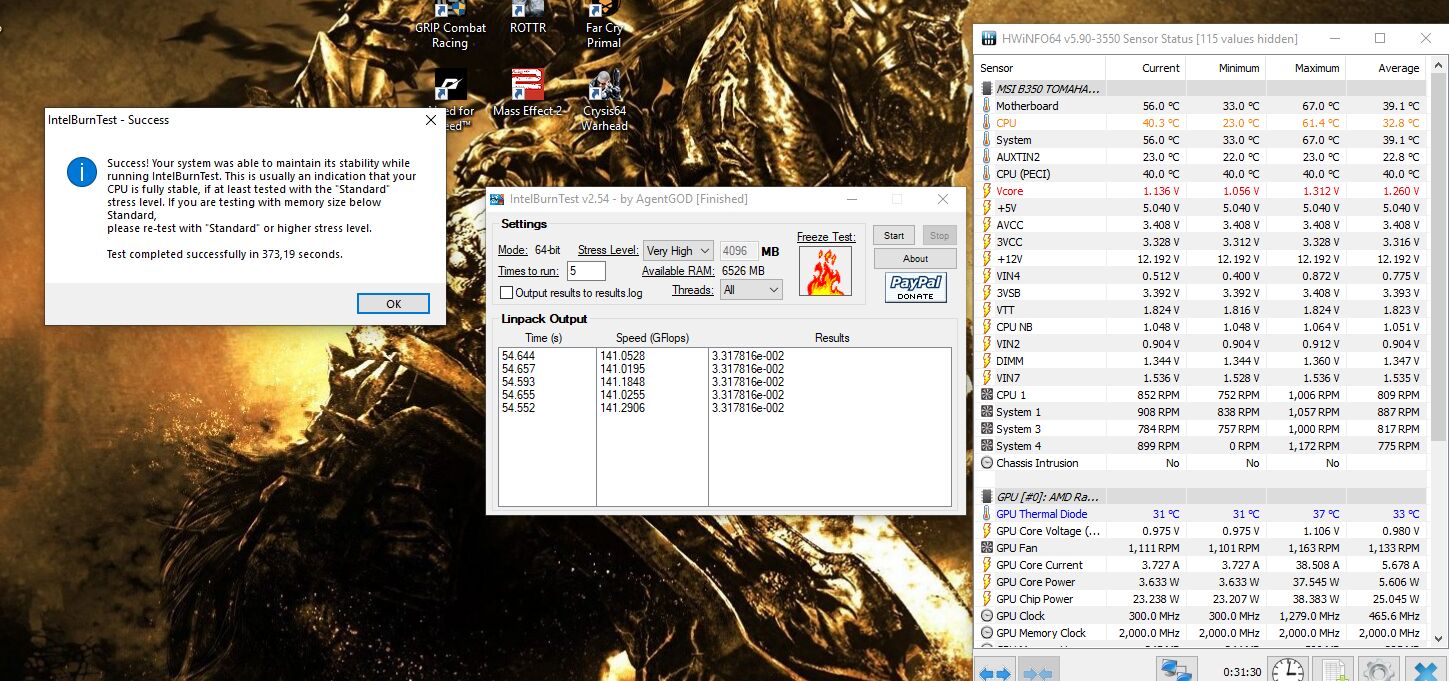1449x681 pixels.
Task: Open Need for Speed desktop shortcut
Action: pos(451,100)
